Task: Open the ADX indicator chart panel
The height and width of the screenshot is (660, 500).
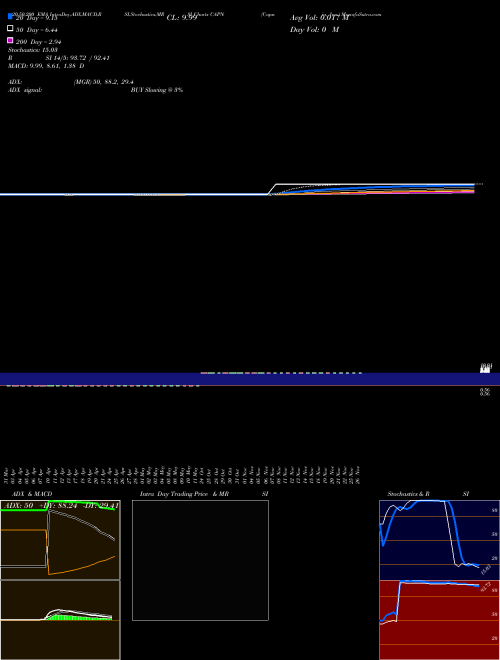Action: tap(60, 540)
